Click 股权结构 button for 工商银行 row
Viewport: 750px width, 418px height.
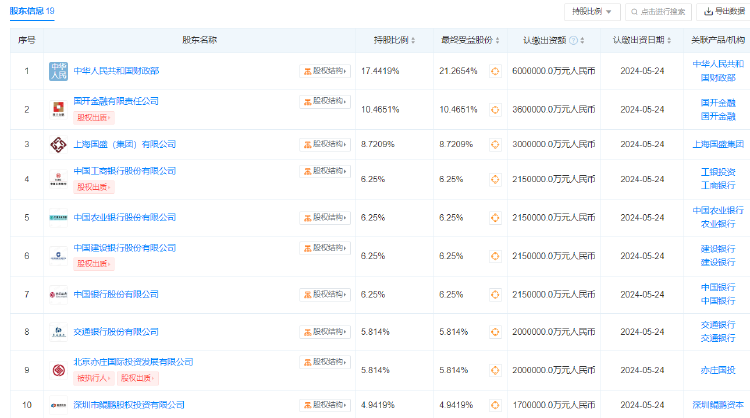click(x=325, y=171)
